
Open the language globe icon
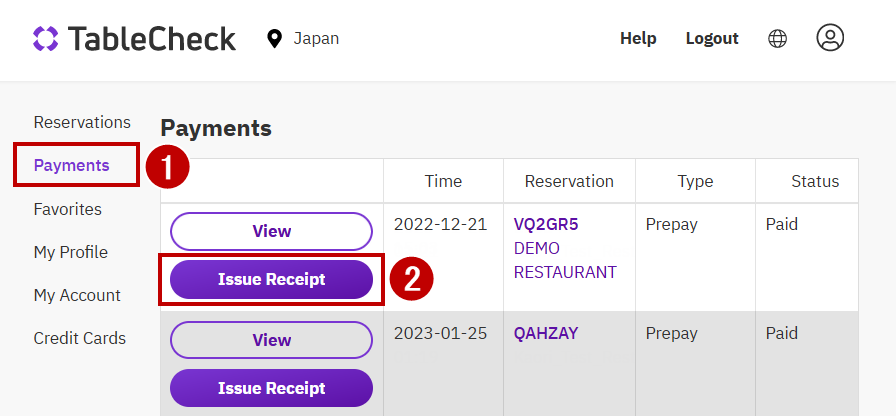(x=777, y=39)
